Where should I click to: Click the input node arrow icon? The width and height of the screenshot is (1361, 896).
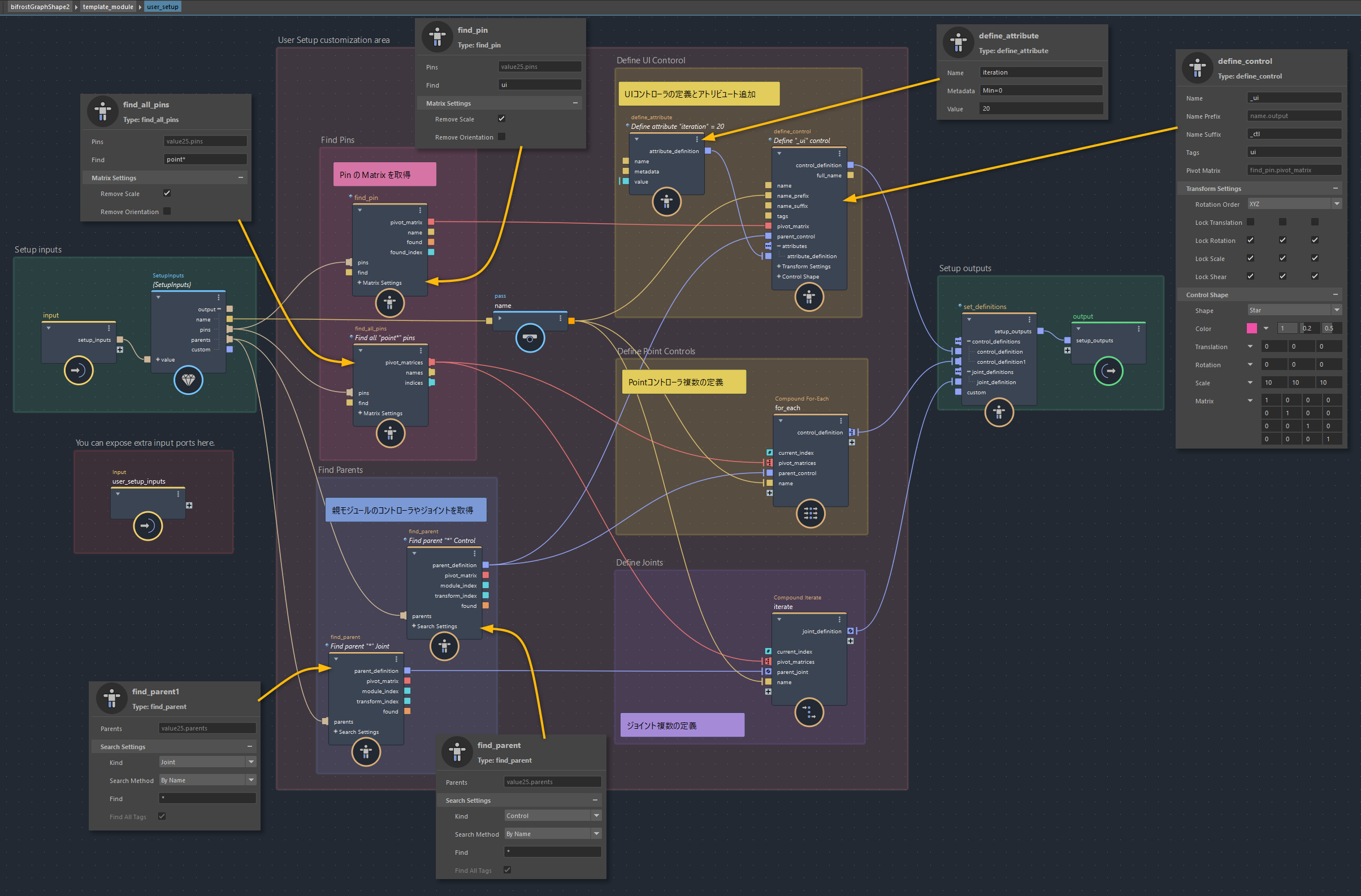coord(78,370)
